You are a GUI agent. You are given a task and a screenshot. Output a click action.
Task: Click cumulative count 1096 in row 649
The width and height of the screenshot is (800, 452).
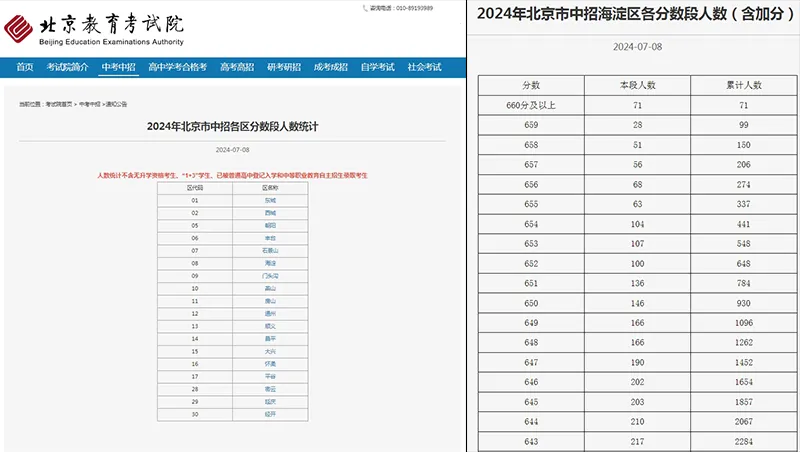click(744, 323)
